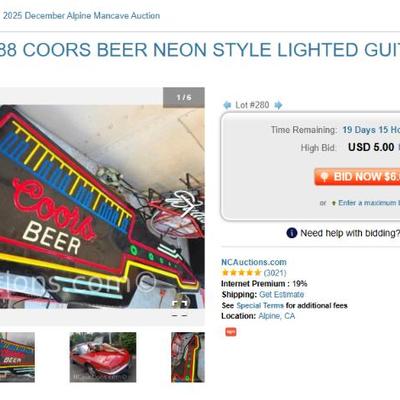Open NCAuctions.com seller link

point(254,262)
